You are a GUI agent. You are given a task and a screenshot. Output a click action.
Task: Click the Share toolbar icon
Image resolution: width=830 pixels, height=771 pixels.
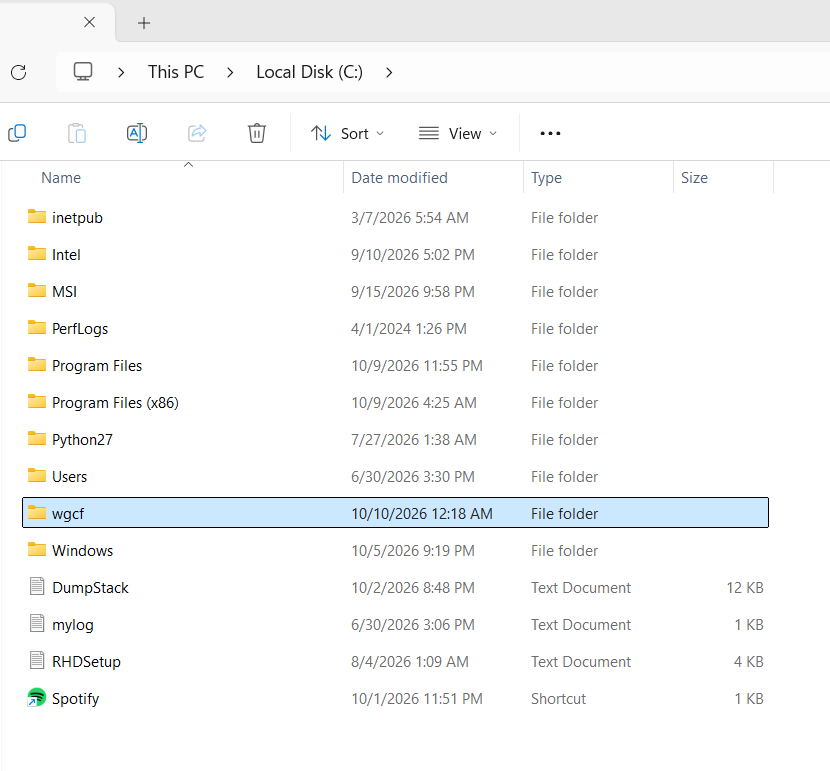(197, 133)
